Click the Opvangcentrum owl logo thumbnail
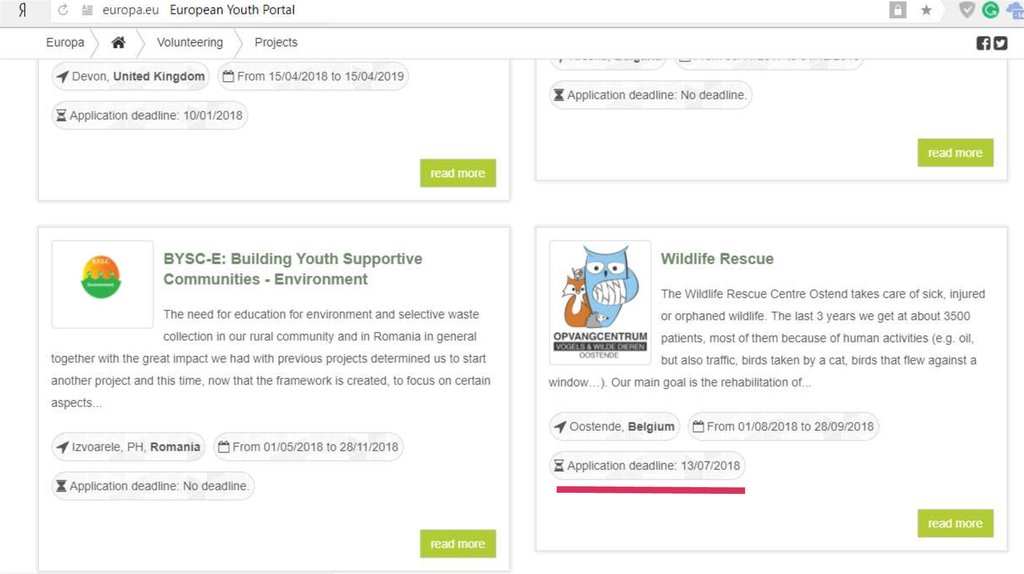Image resolution: width=1024 pixels, height=574 pixels. coord(600,302)
